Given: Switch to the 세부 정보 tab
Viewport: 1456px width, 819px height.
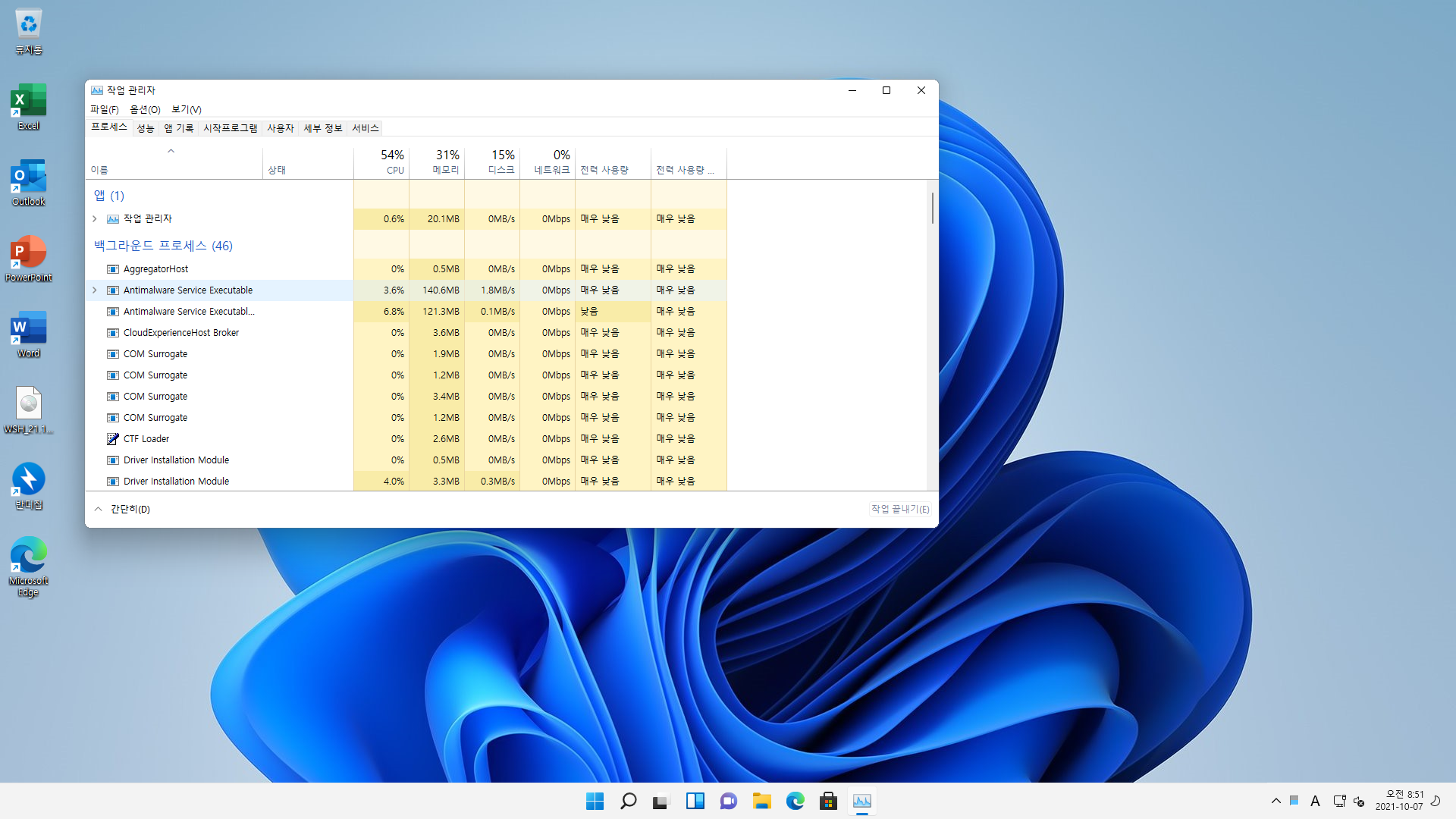Looking at the screenshot, I should (323, 128).
